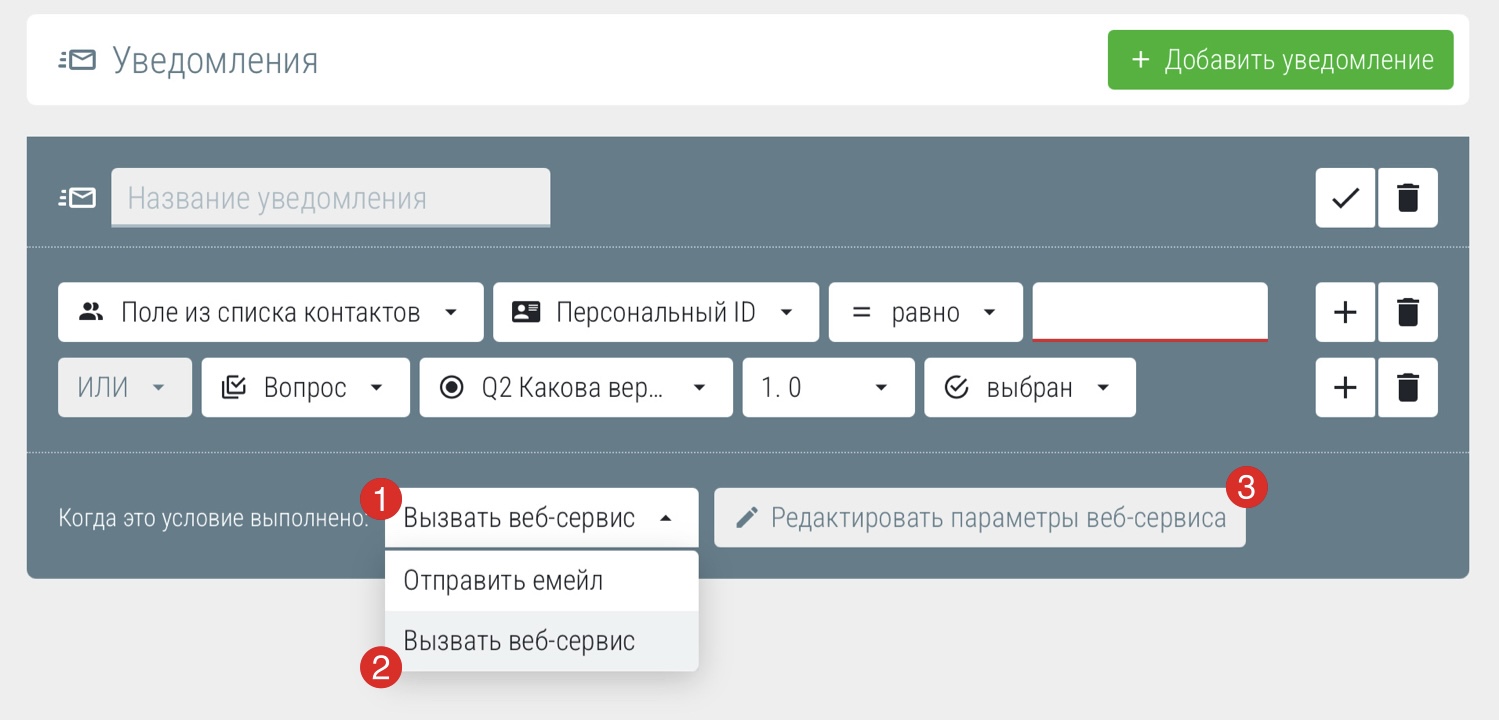
Task: Add condition after the Вопрос row
Action: tap(1345, 387)
